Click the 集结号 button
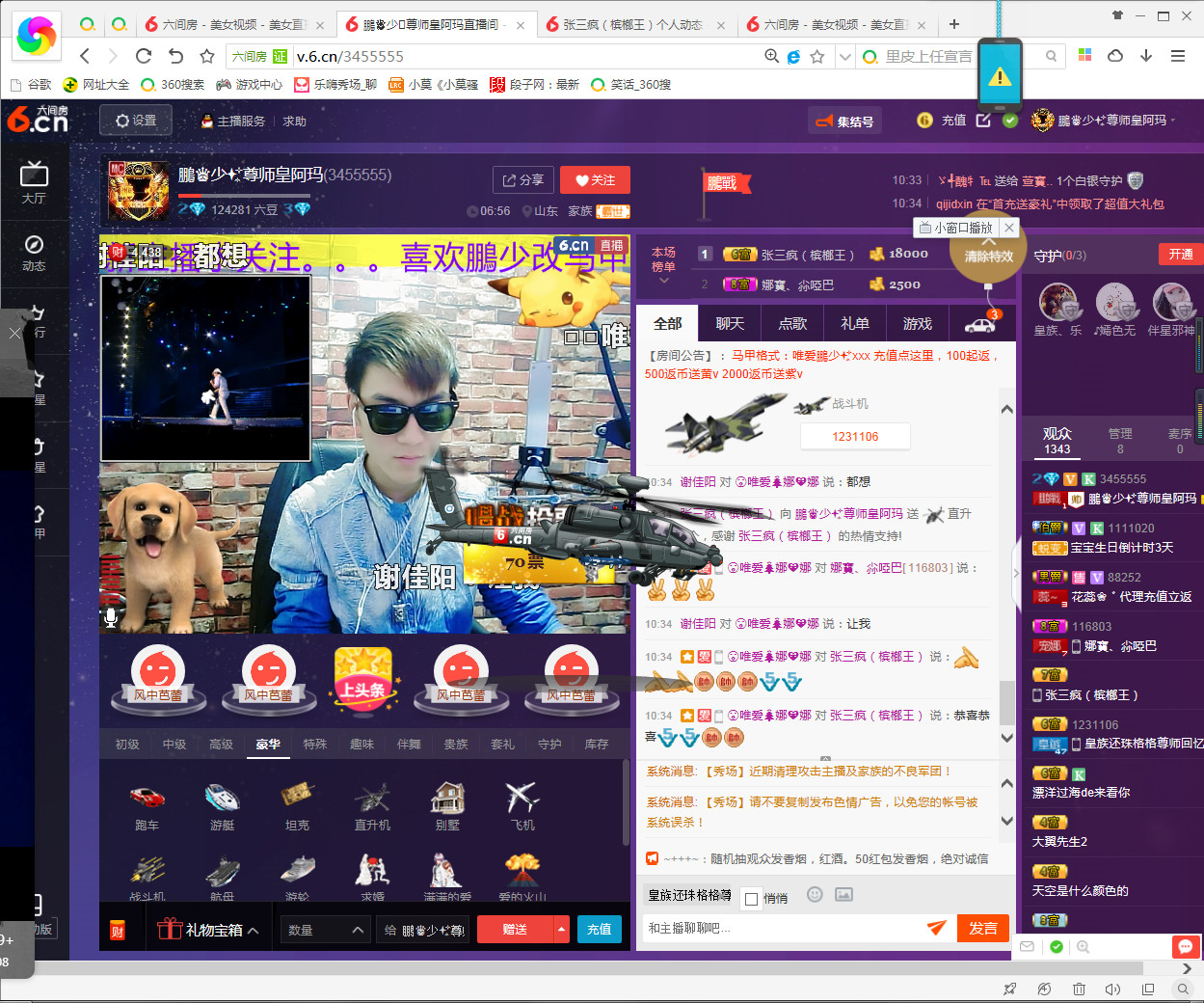The width and height of the screenshot is (1204, 1003). [845, 122]
